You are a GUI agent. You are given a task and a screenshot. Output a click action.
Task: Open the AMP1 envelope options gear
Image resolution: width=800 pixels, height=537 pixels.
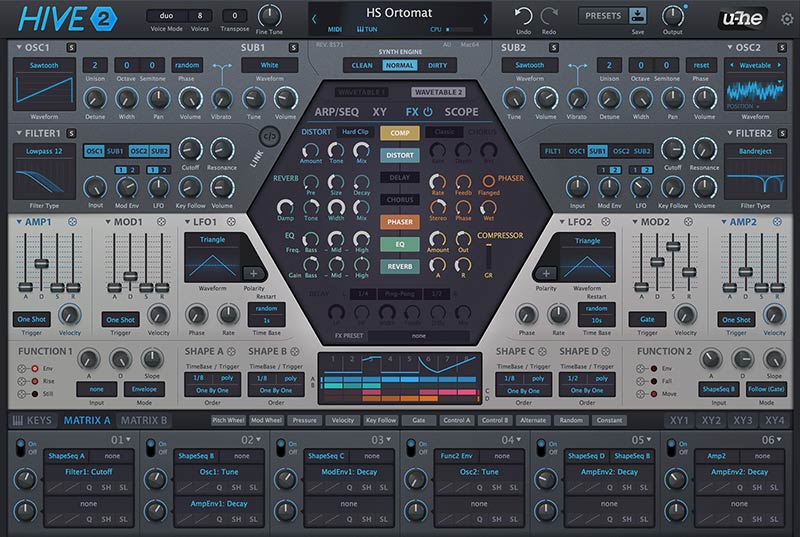coord(72,222)
